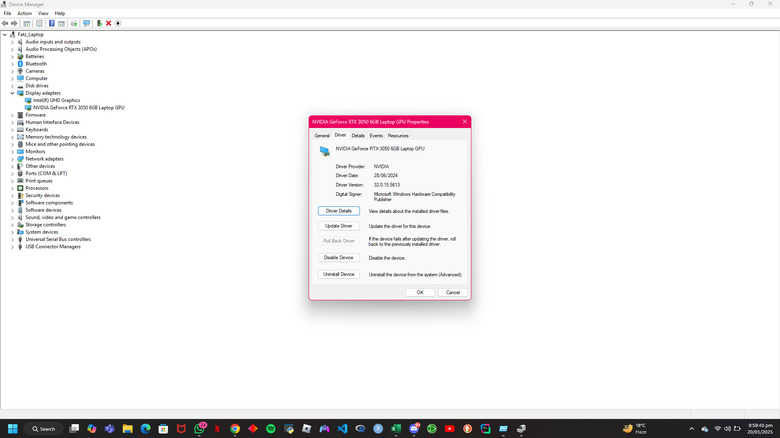Open Excel from taskbar

396,429
